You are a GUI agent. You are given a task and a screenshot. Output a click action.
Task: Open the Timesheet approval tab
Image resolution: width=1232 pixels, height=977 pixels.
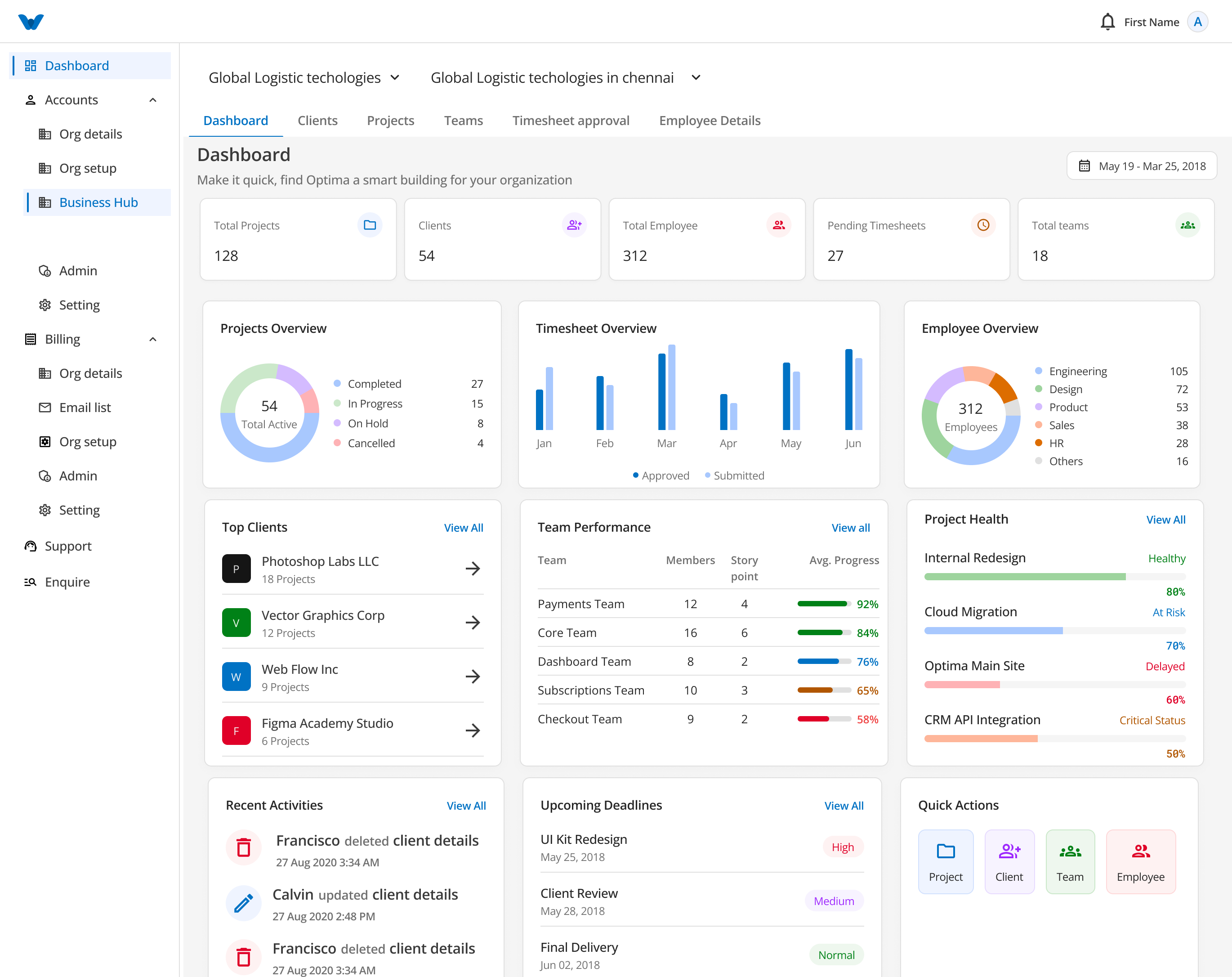(x=570, y=120)
